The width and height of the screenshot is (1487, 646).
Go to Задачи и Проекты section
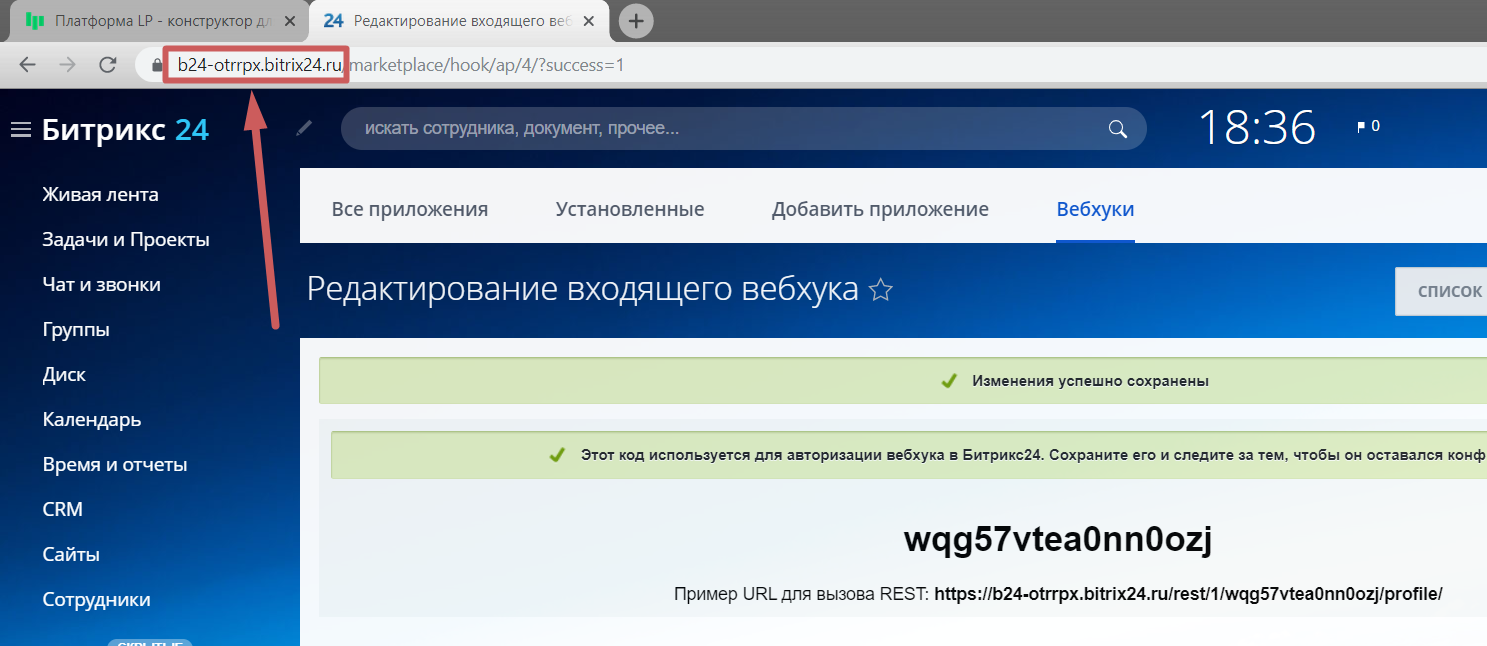tap(125, 240)
